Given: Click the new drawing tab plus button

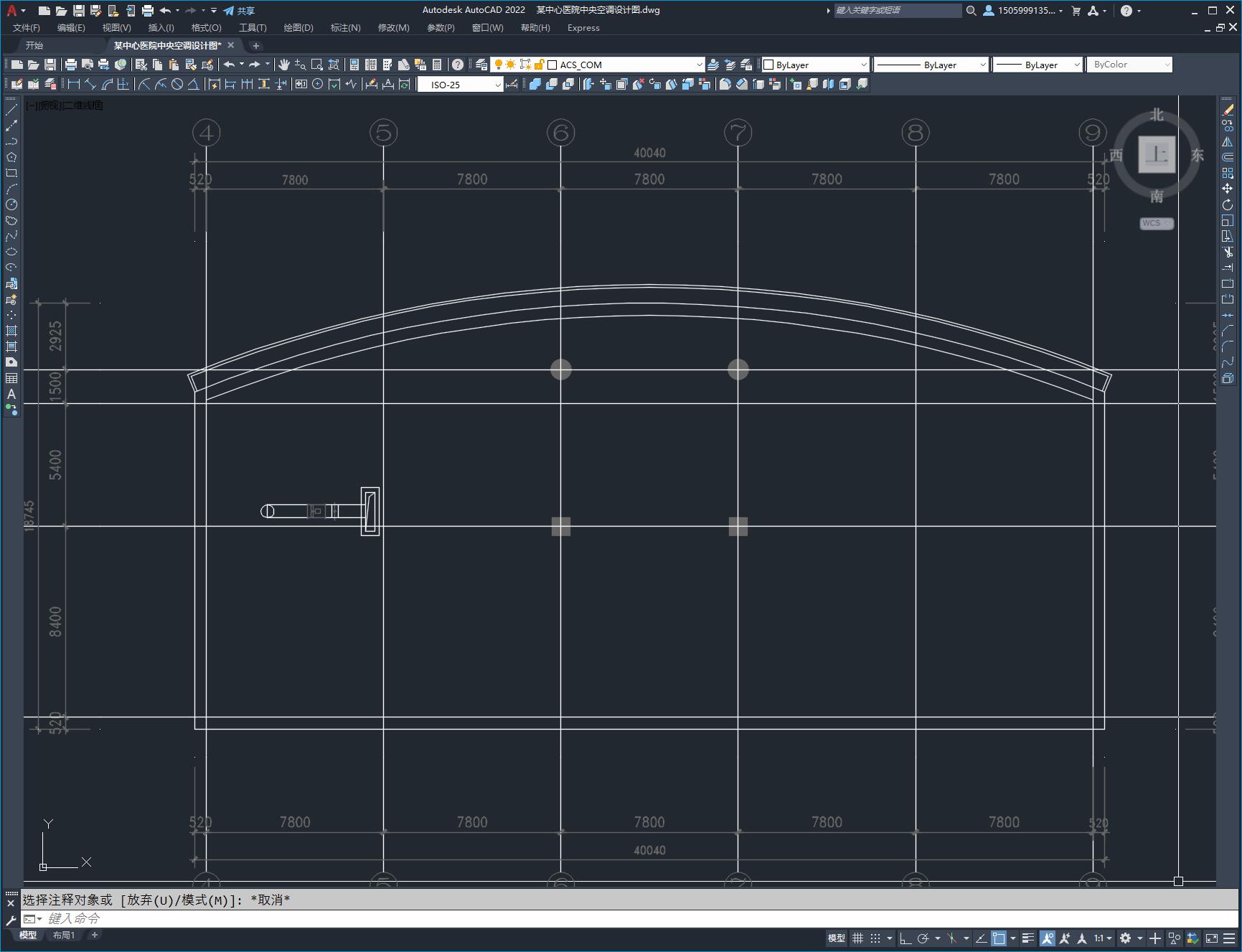Looking at the screenshot, I should point(256,45).
